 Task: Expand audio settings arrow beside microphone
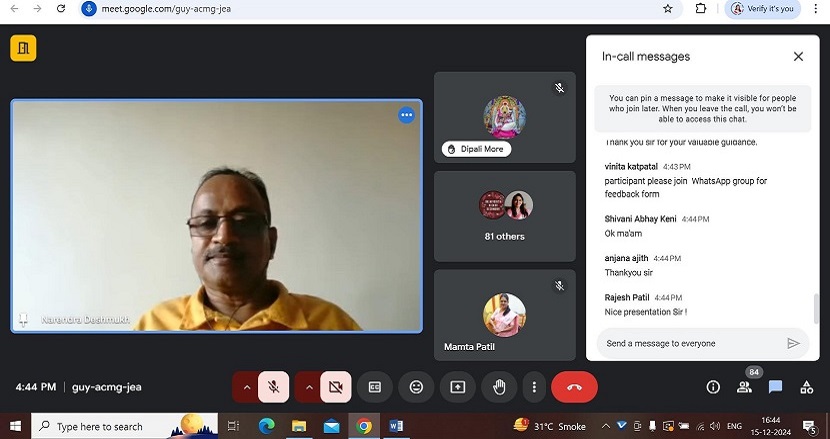point(246,387)
